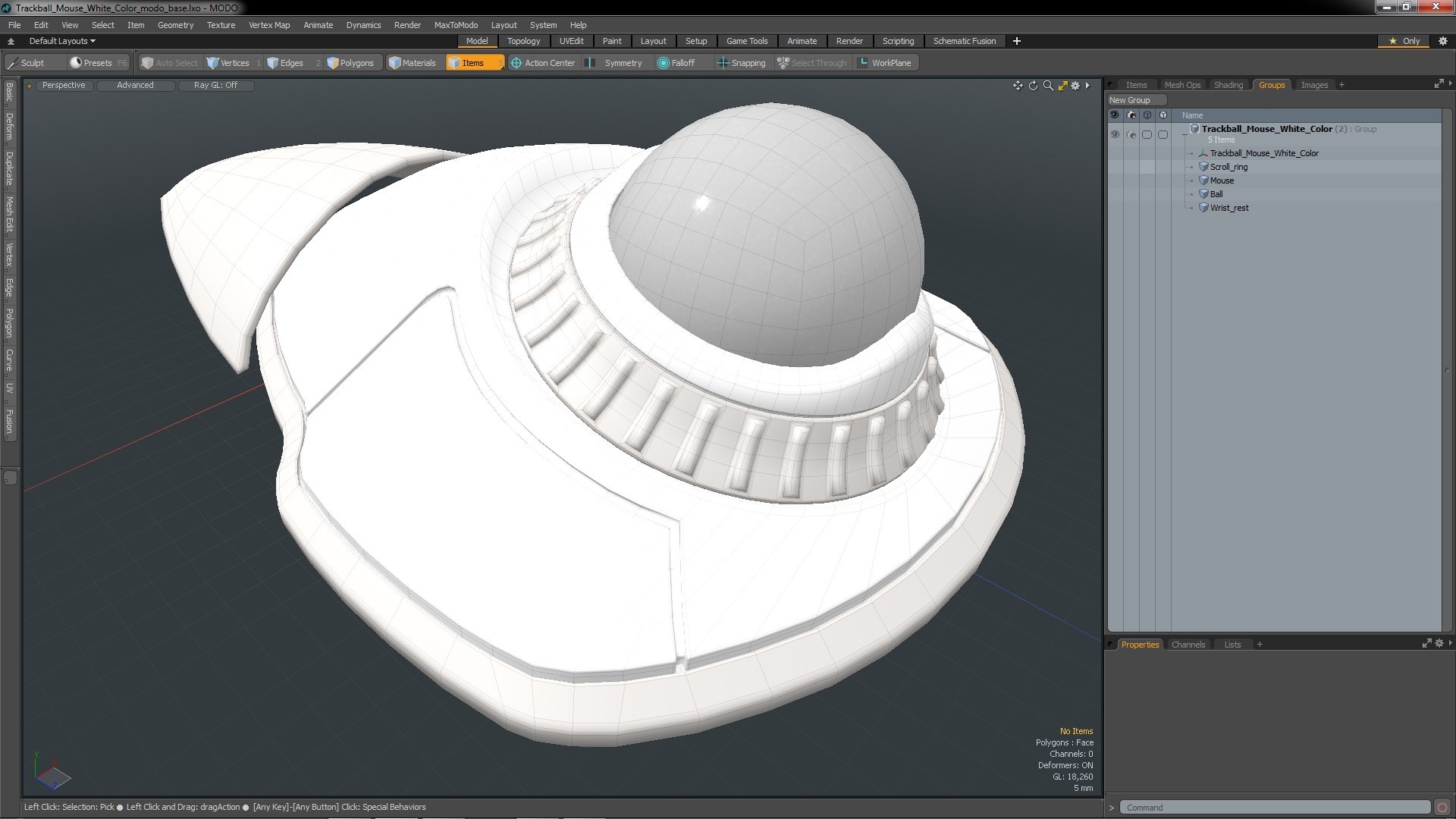Switch to the Shading tab

(x=1228, y=85)
